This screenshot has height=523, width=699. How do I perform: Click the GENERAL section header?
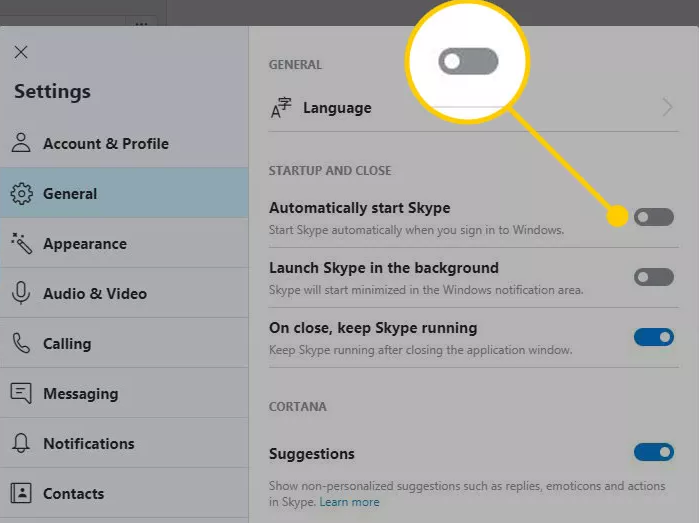pos(295,65)
